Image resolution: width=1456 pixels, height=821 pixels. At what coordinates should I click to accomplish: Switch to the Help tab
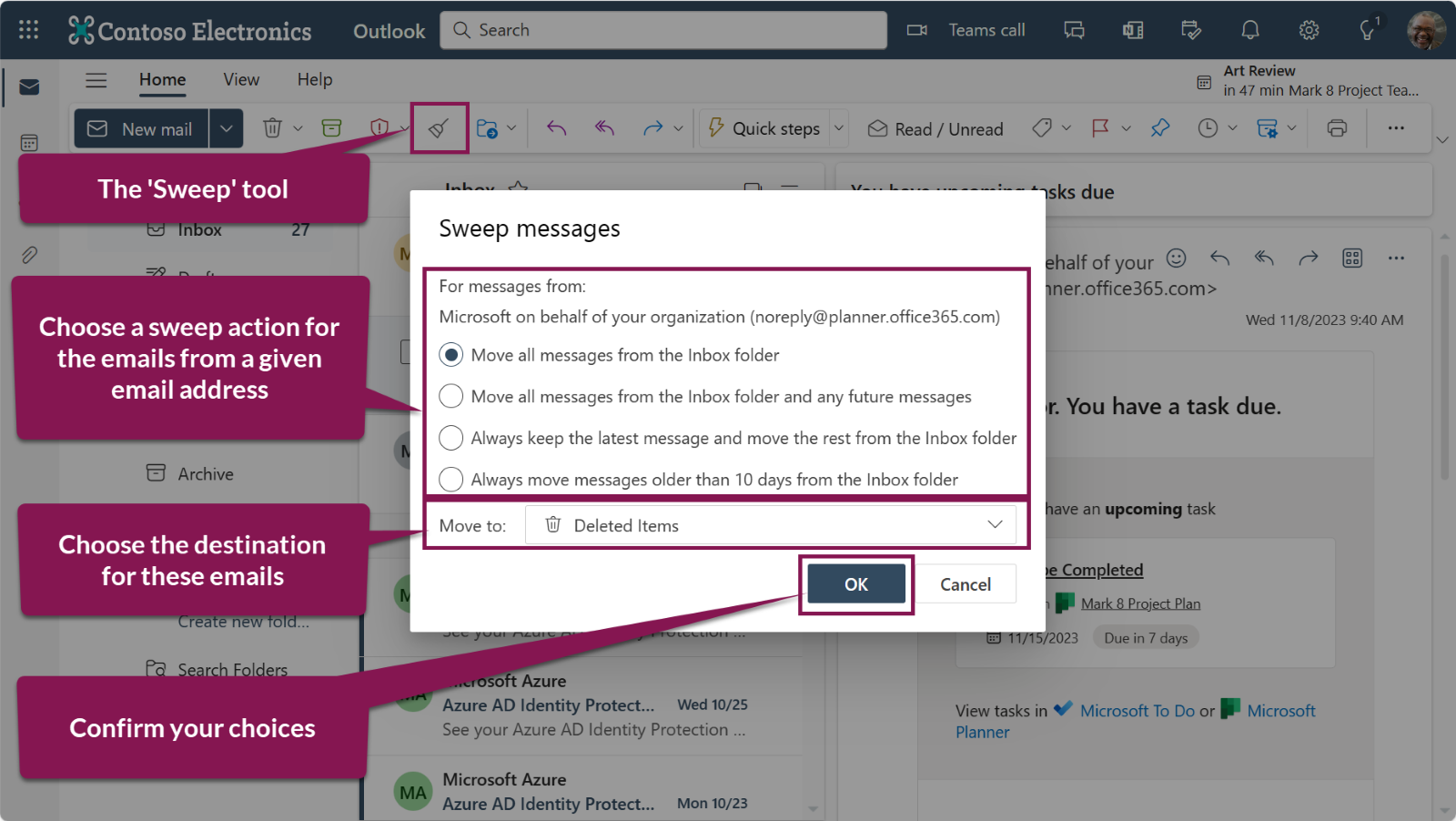tap(315, 80)
